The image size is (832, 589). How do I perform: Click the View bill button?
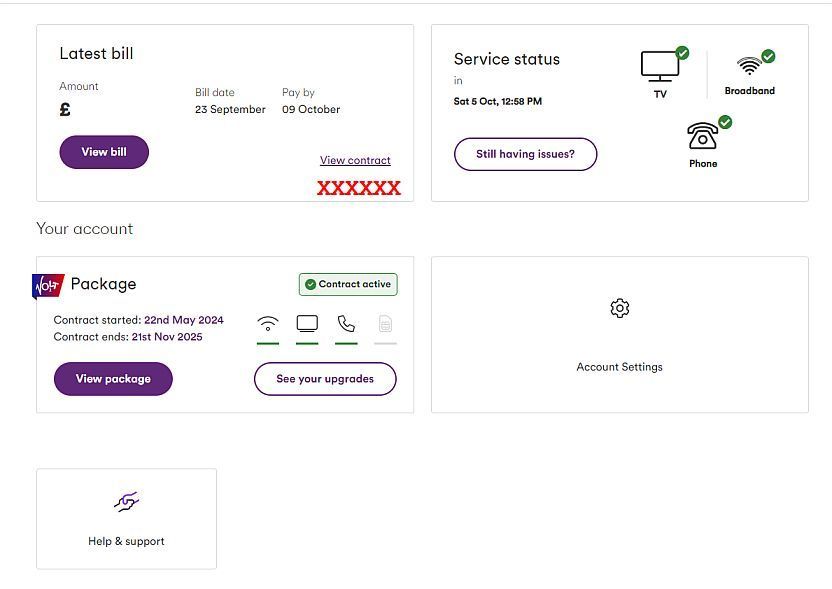pyautogui.click(x=104, y=152)
